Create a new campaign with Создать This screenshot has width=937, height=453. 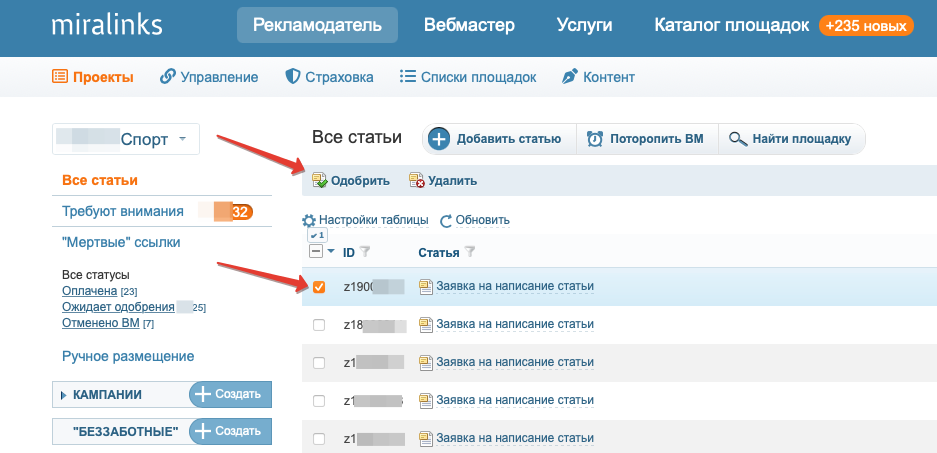click(x=230, y=394)
